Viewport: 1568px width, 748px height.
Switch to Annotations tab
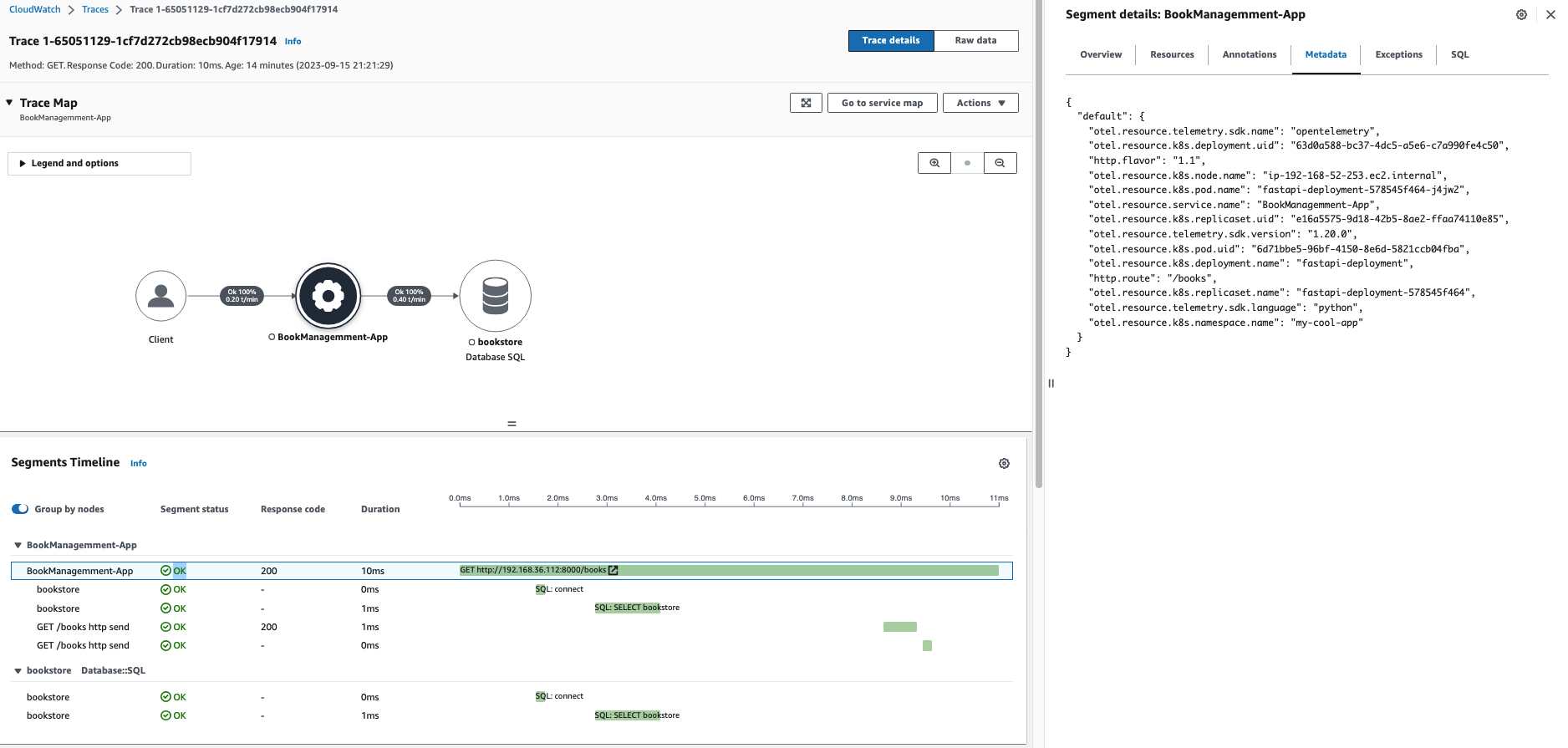1250,54
